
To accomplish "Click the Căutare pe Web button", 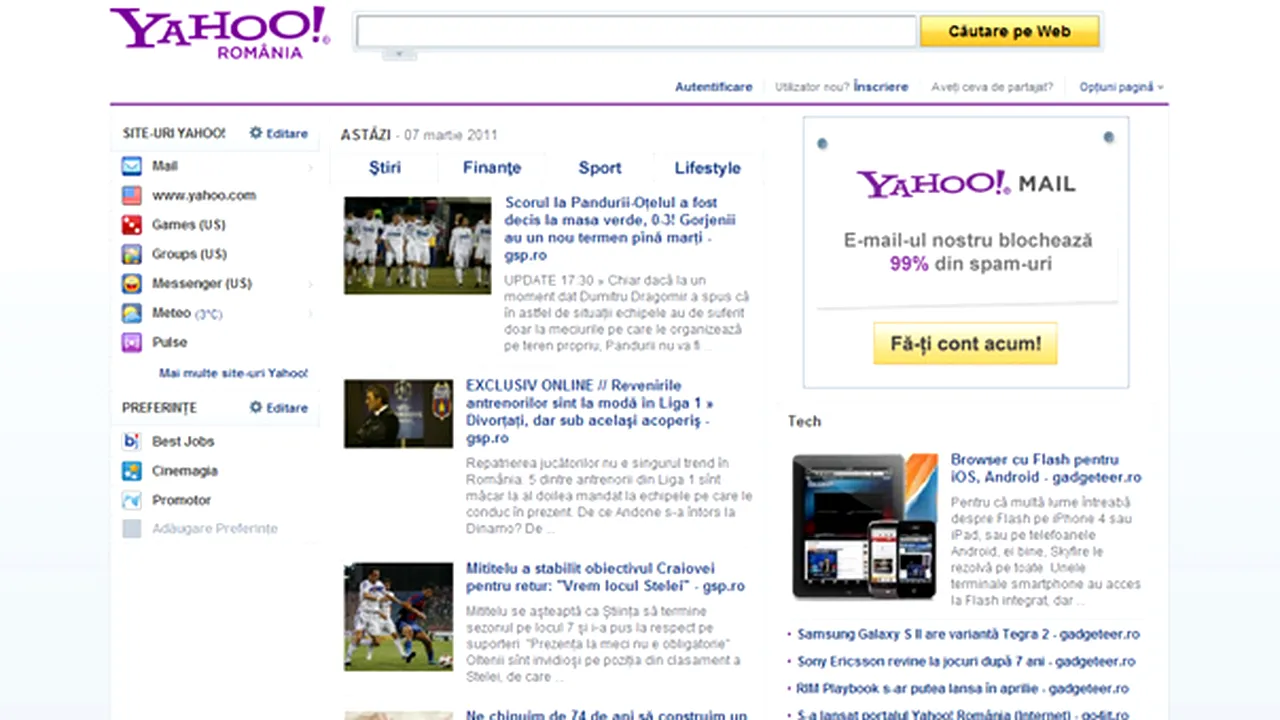I will (x=1009, y=31).
